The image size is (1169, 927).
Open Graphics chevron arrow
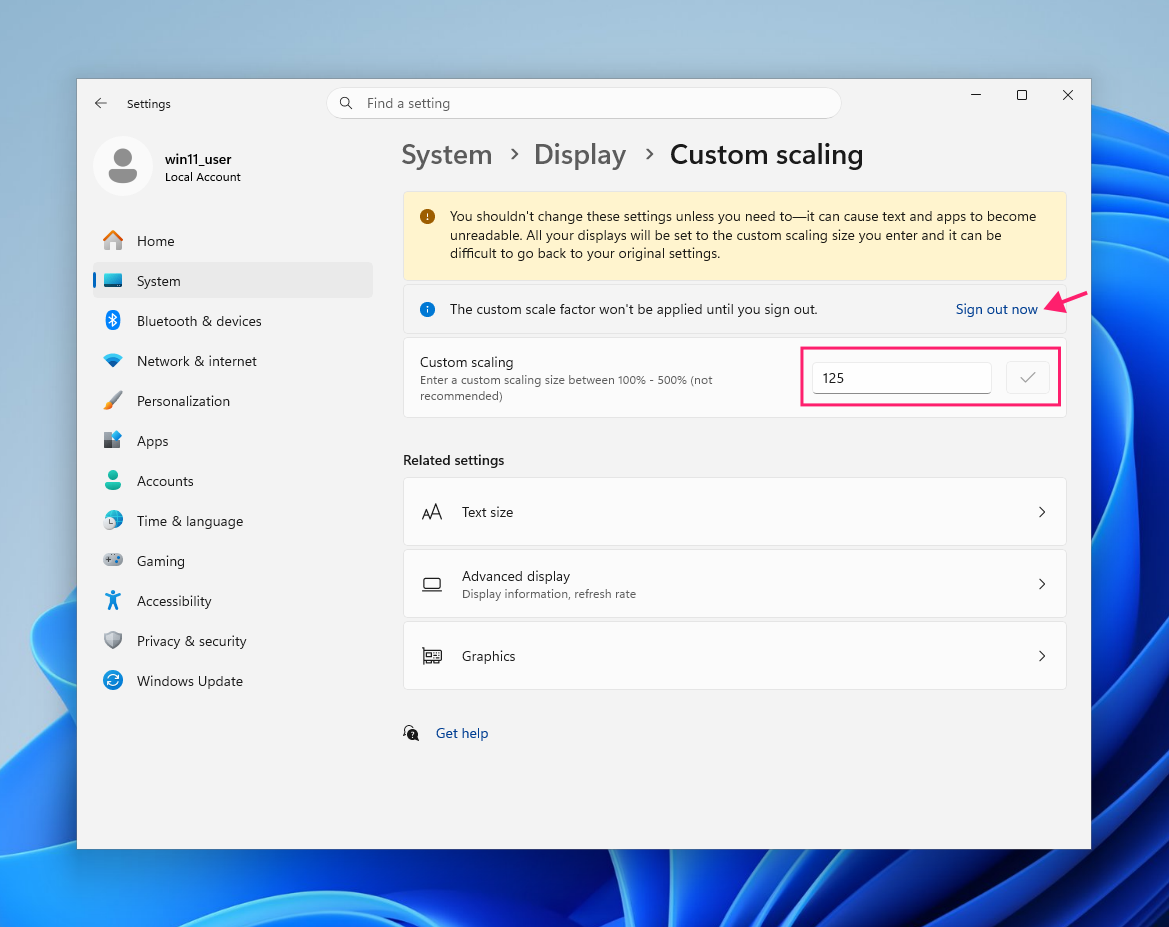[x=1042, y=656]
